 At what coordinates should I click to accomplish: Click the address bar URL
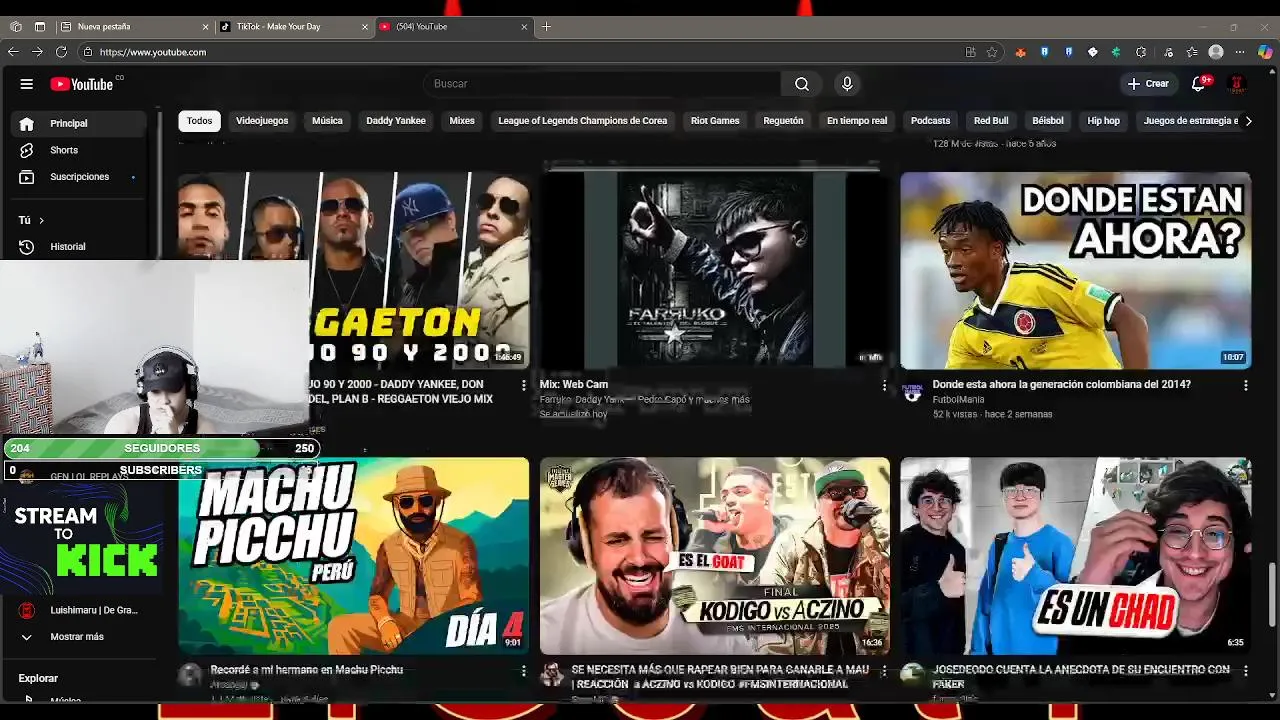tap(153, 52)
